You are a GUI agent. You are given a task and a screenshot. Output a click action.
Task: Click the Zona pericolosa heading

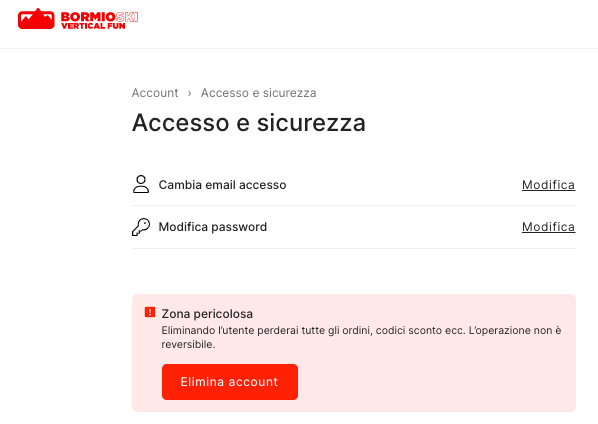[207, 314]
